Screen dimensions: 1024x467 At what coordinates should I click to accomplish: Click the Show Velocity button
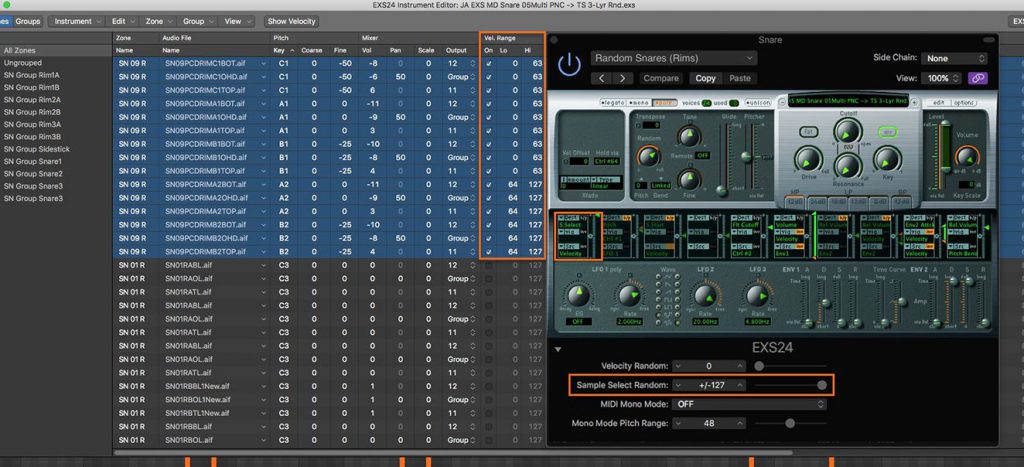(291, 21)
